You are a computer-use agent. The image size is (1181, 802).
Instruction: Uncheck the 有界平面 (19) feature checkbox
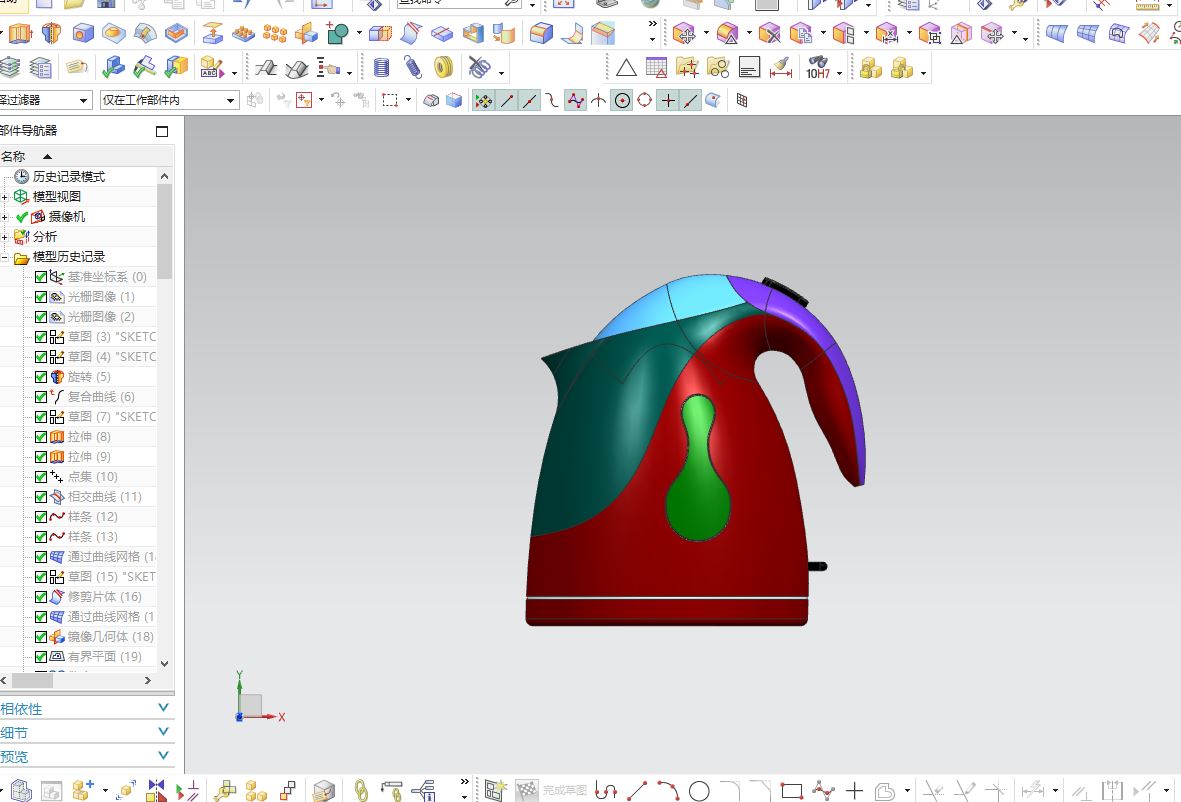41,657
